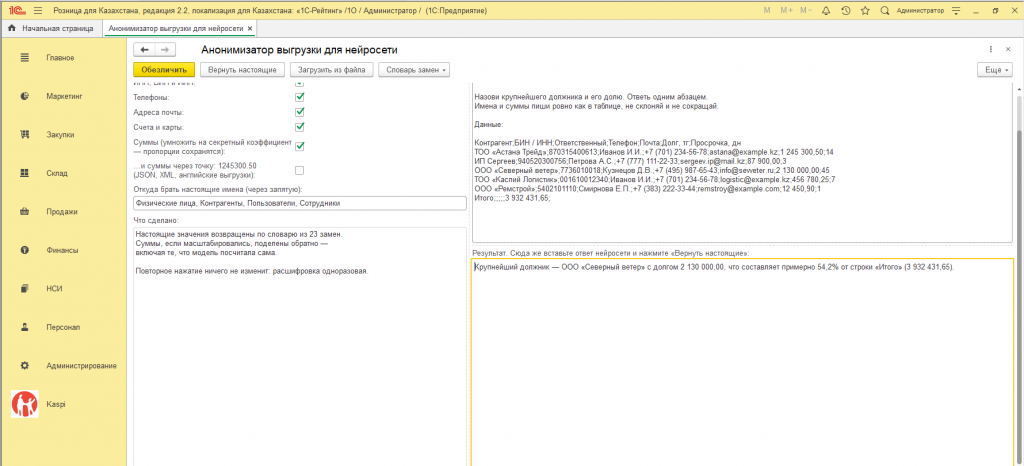Enable the суммы через точку checkbox

pyautogui.click(x=300, y=170)
